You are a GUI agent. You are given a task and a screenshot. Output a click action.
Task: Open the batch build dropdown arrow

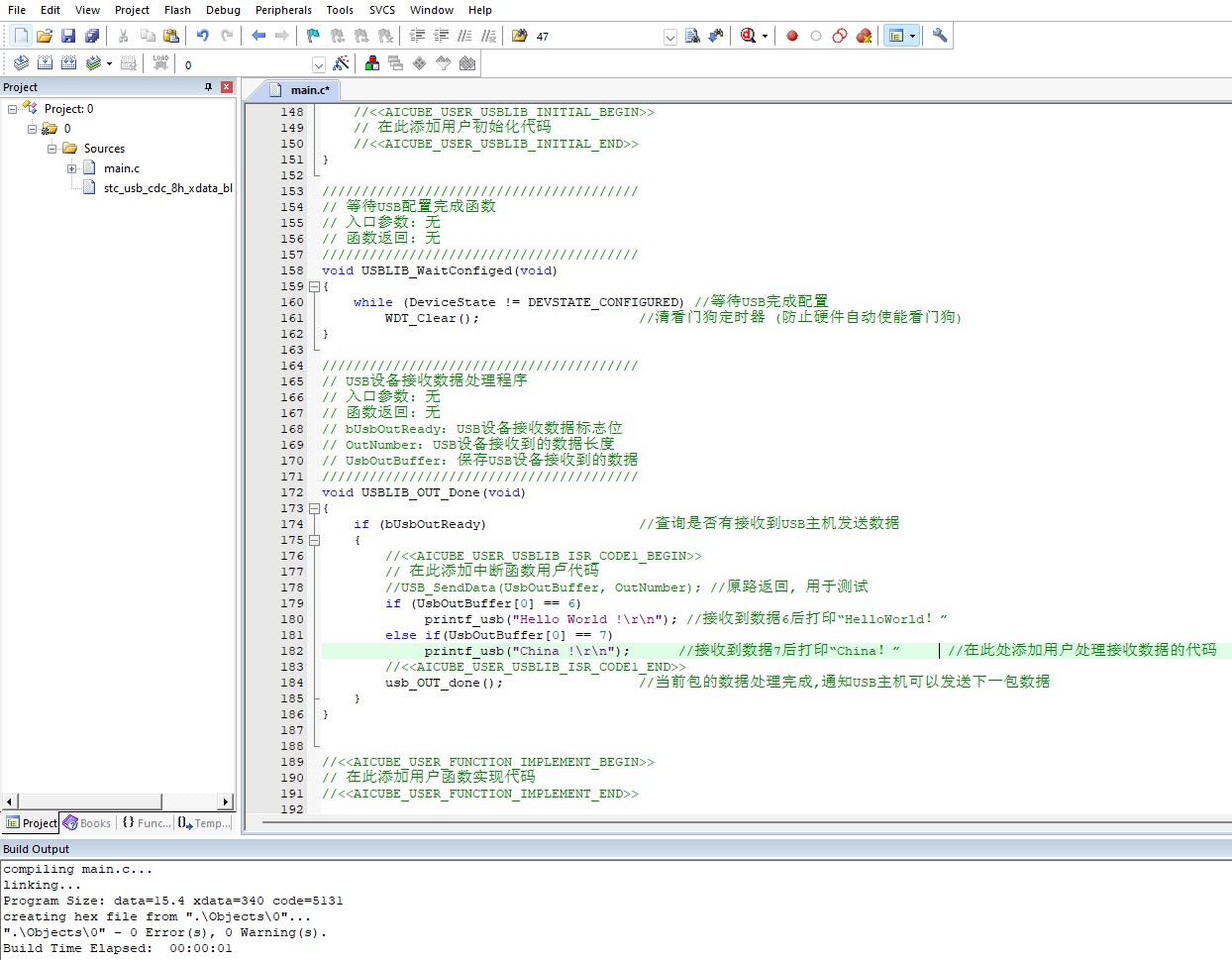109,63
